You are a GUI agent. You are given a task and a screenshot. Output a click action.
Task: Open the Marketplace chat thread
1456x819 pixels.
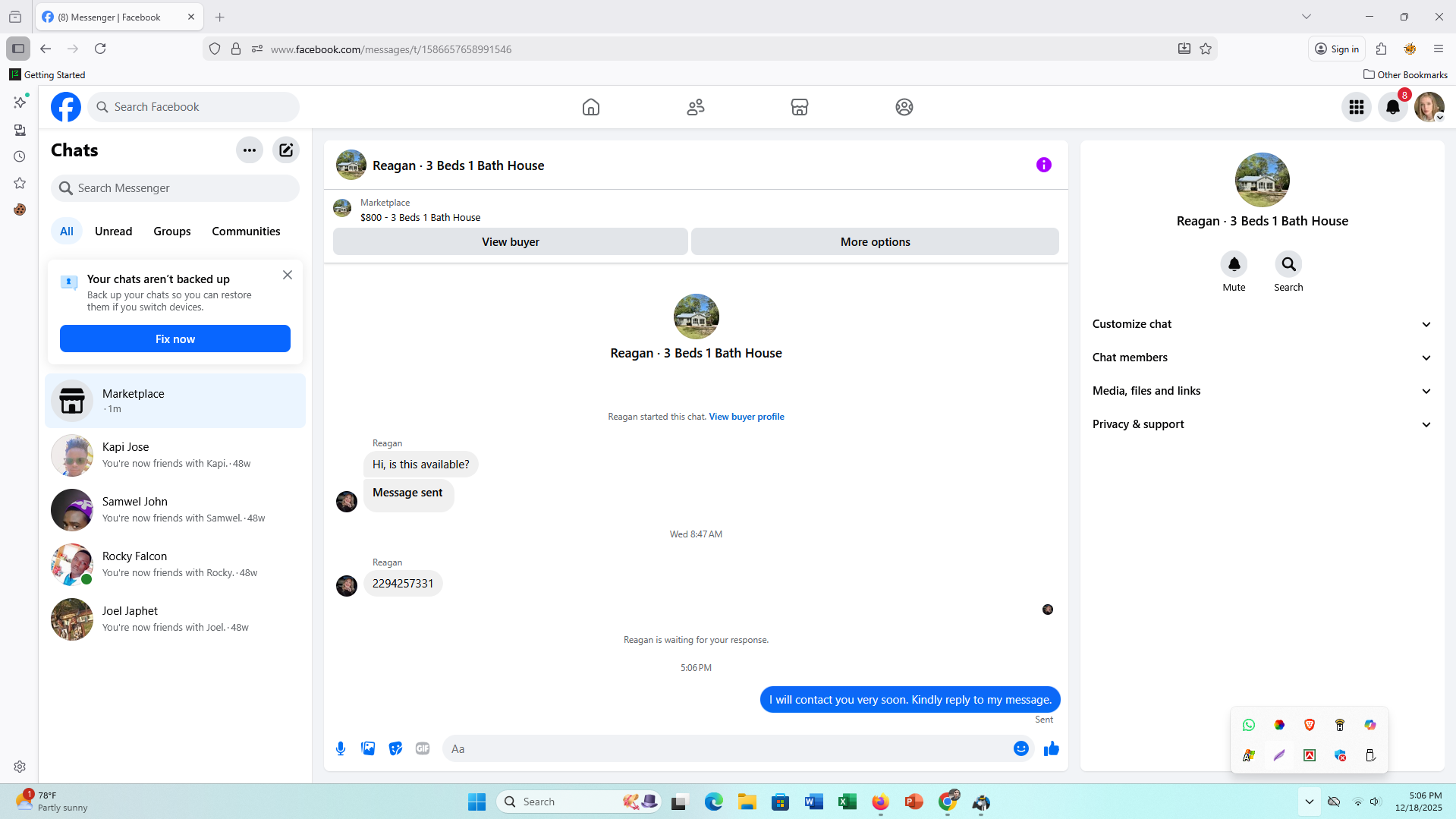click(x=175, y=401)
